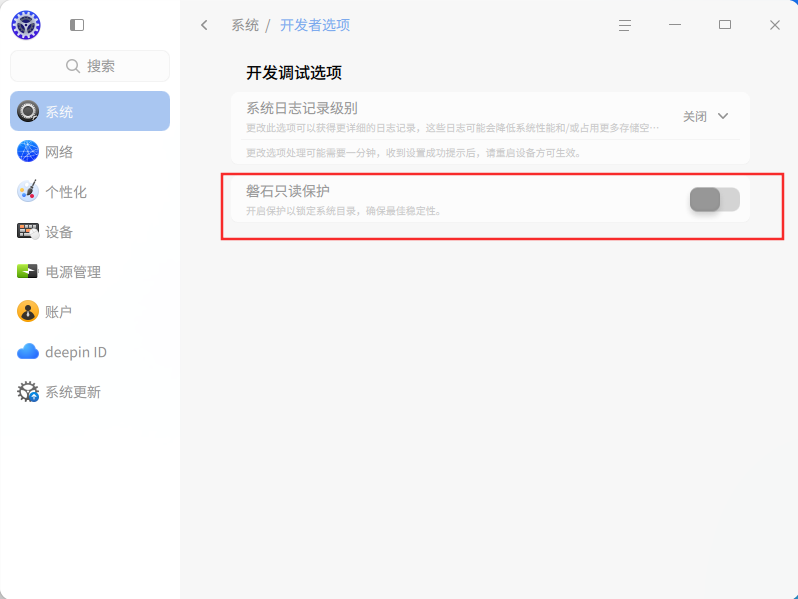
Task: Open 电源管理 settings in sidebar
Action: (x=90, y=271)
